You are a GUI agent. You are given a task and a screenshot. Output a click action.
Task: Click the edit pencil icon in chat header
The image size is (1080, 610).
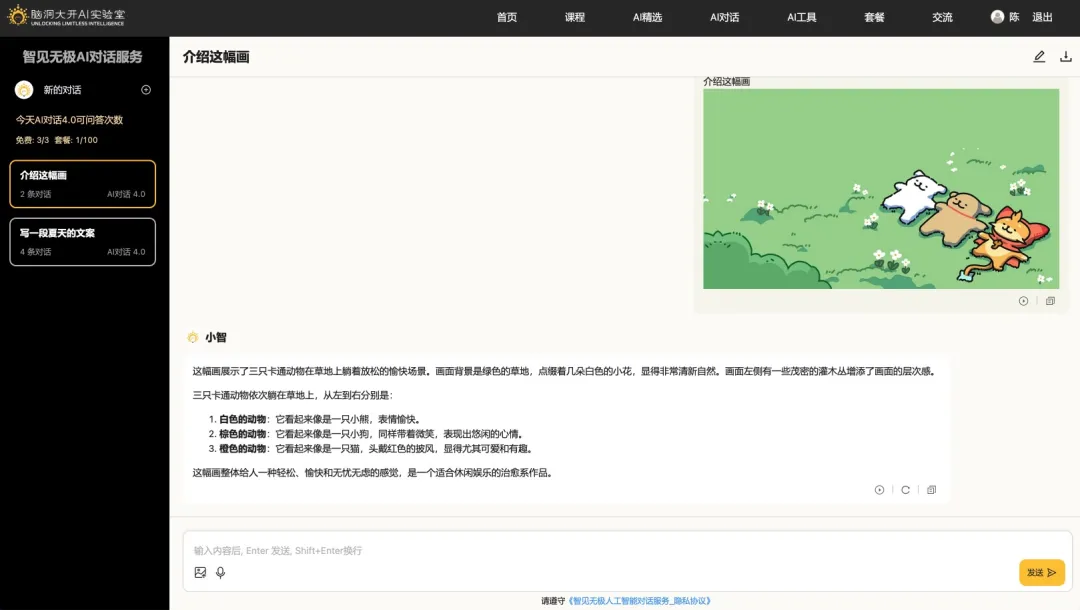point(1039,57)
